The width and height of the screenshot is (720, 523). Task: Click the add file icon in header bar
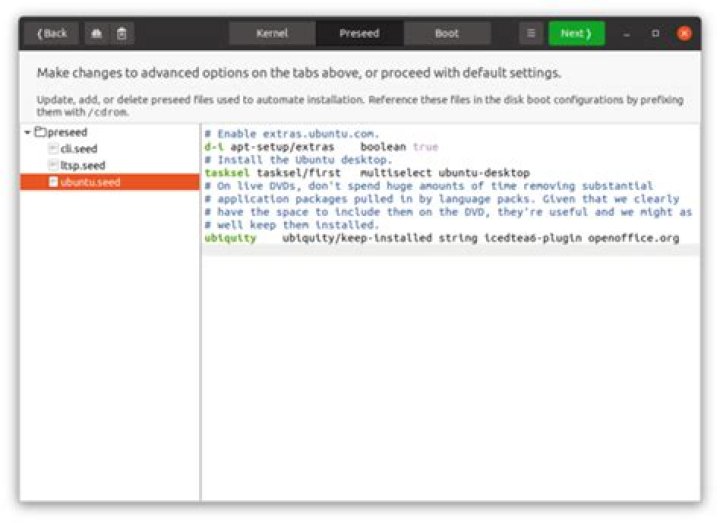pyautogui.click(x=96, y=34)
